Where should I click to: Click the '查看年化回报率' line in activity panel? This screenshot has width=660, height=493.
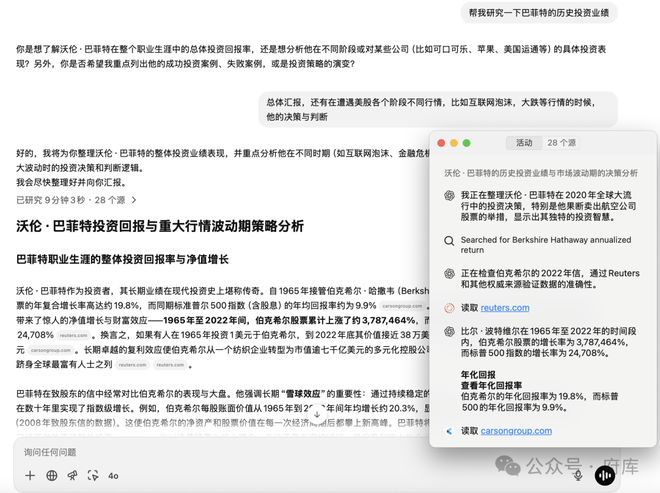pos(491,385)
